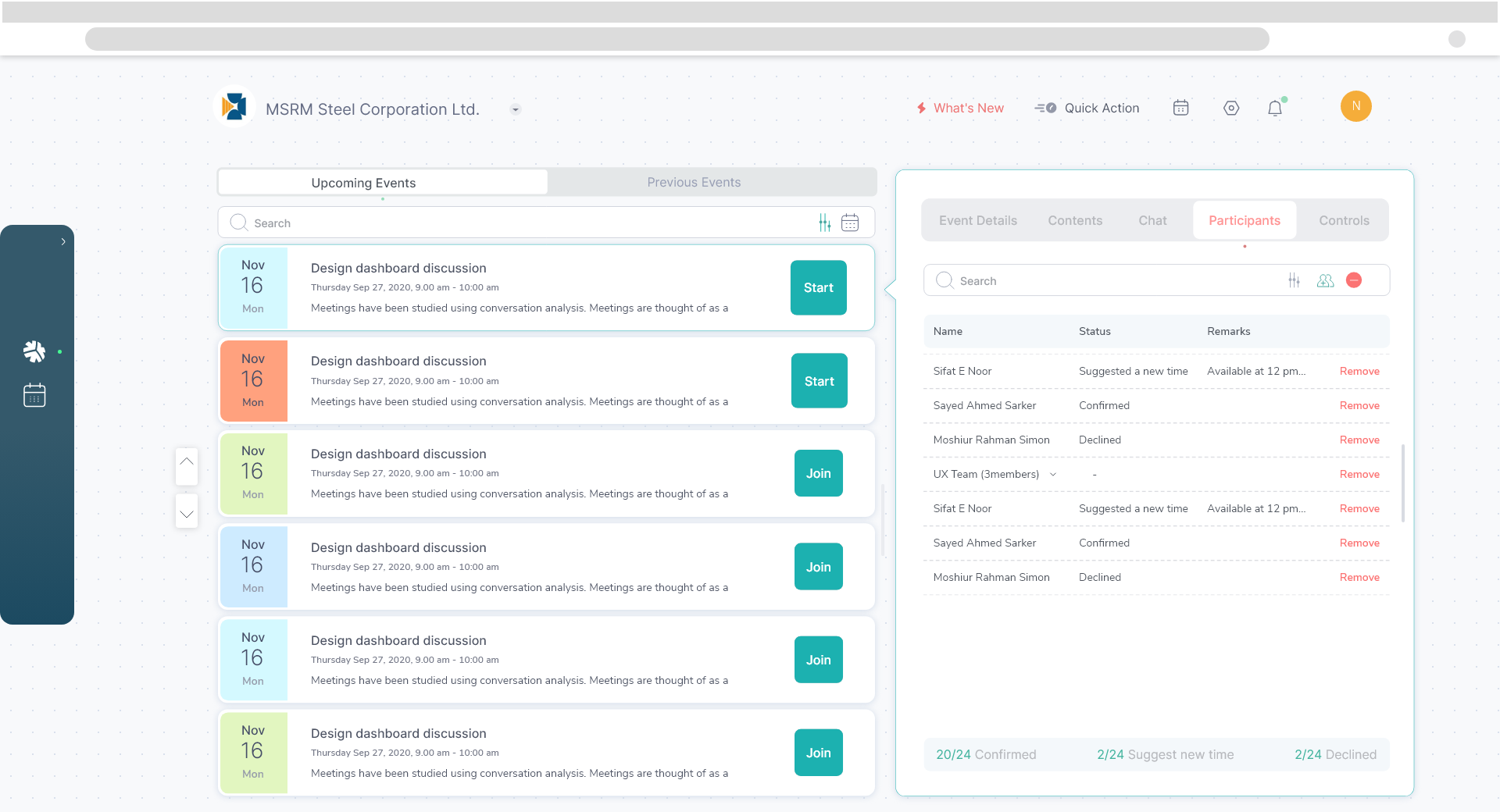
Task: Go to previous events with up arrow
Action: (187, 466)
